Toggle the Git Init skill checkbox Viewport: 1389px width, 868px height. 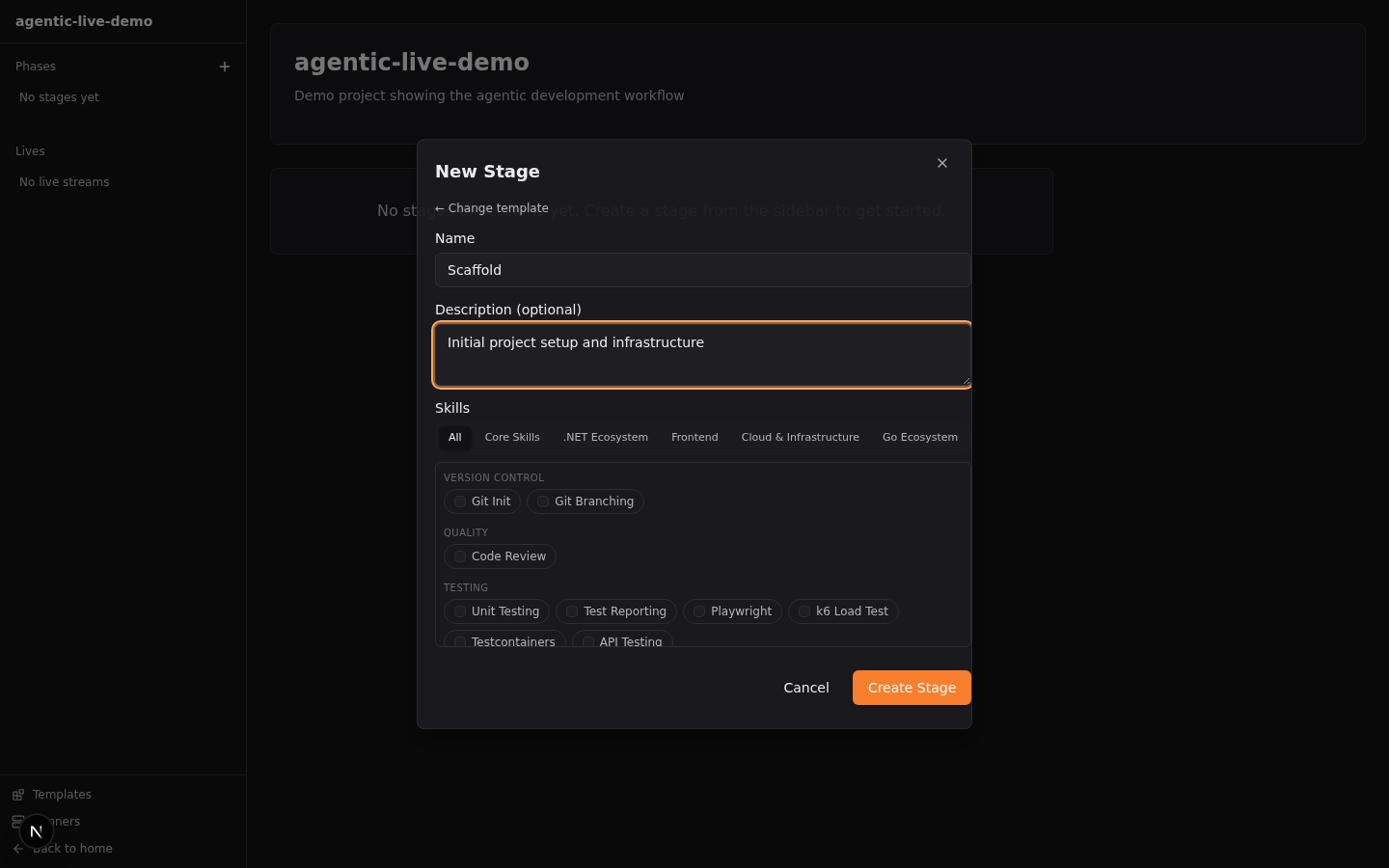[460, 502]
